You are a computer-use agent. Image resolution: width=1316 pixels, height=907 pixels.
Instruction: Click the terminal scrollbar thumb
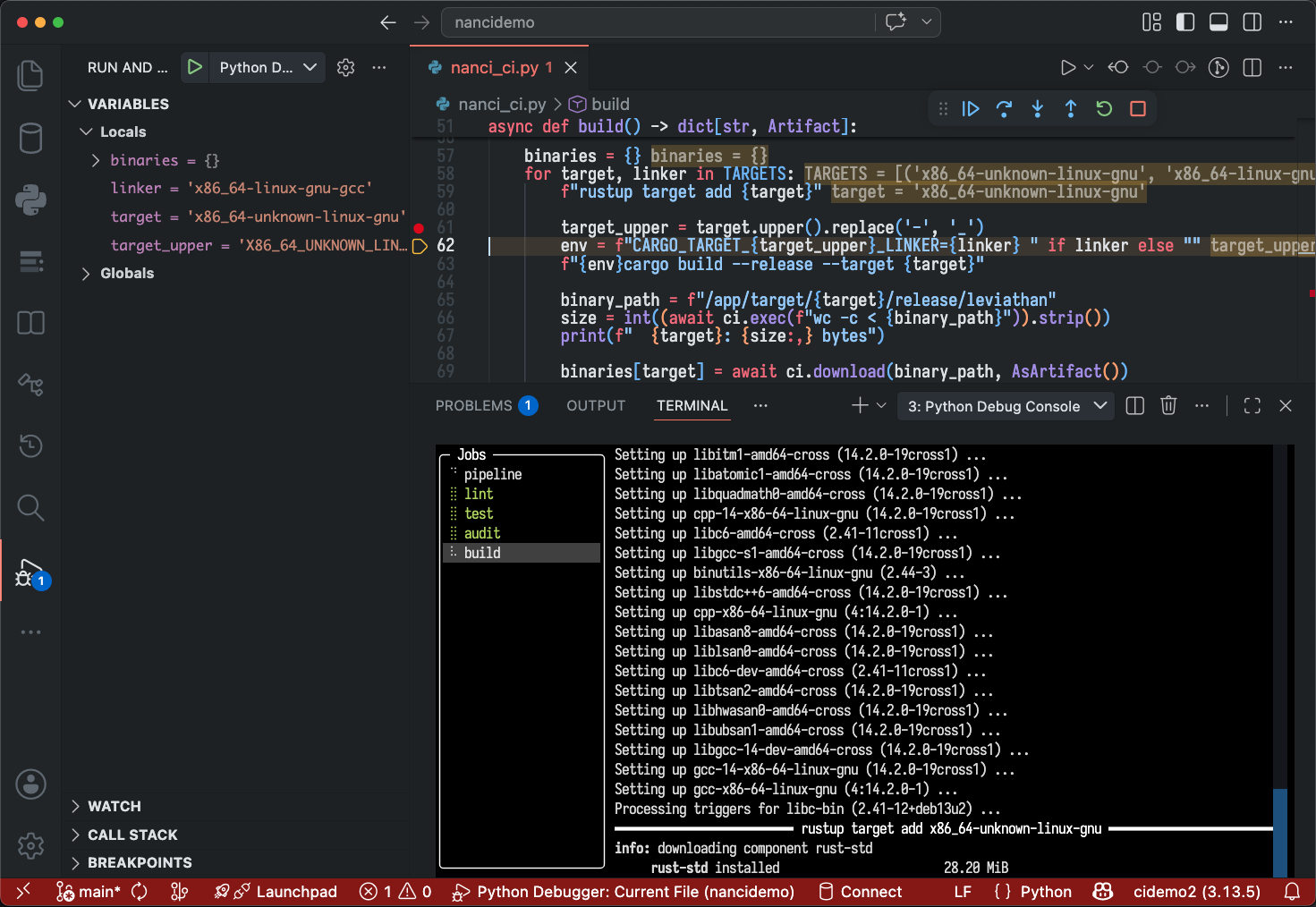point(1280,832)
